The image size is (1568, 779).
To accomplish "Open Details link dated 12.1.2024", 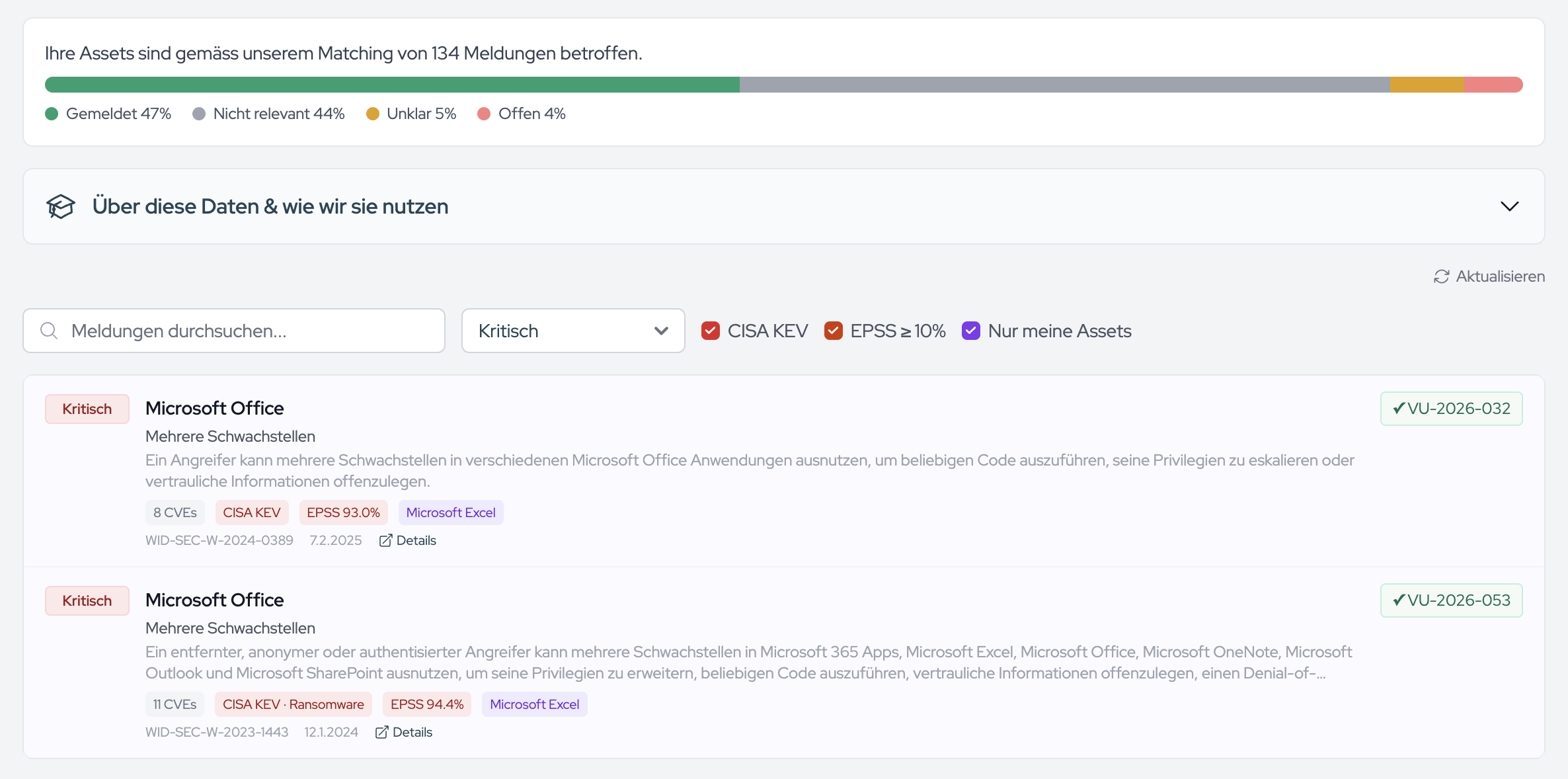I will (404, 732).
